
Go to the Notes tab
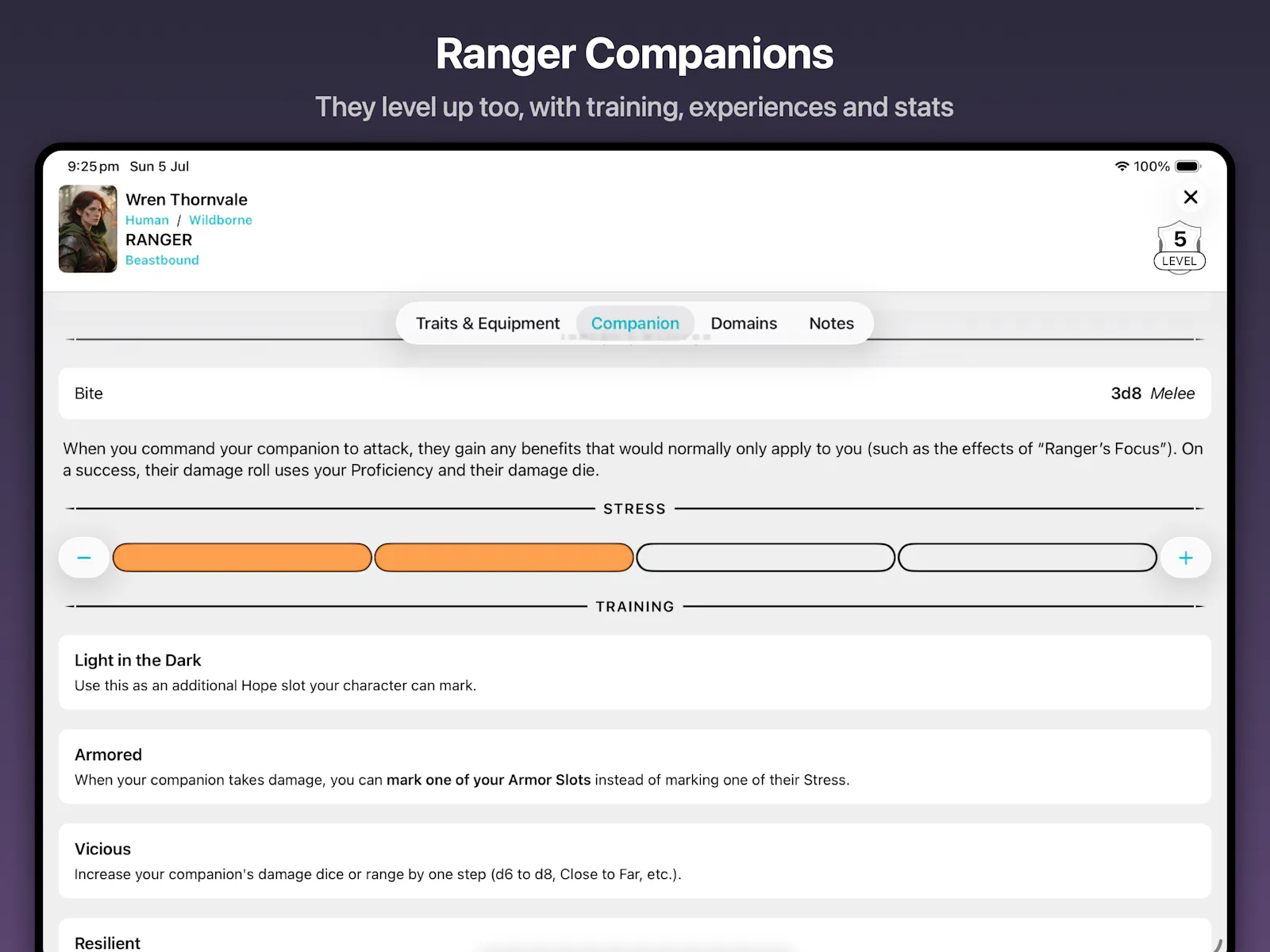pyautogui.click(x=831, y=324)
